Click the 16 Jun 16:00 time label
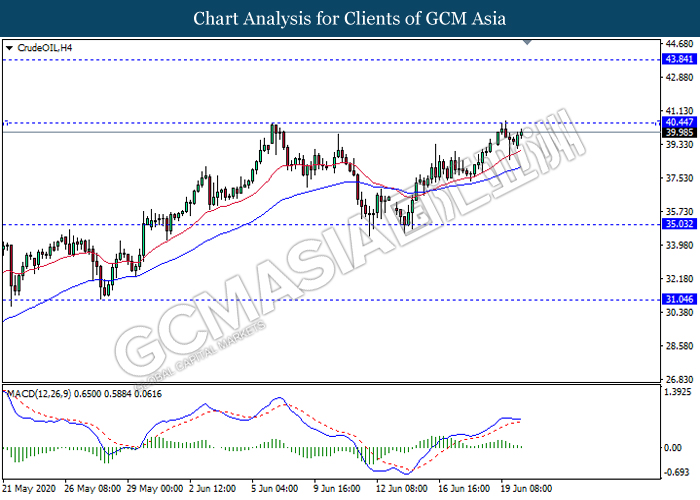The height and width of the screenshot is (500, 700). [x=463, y=489]
